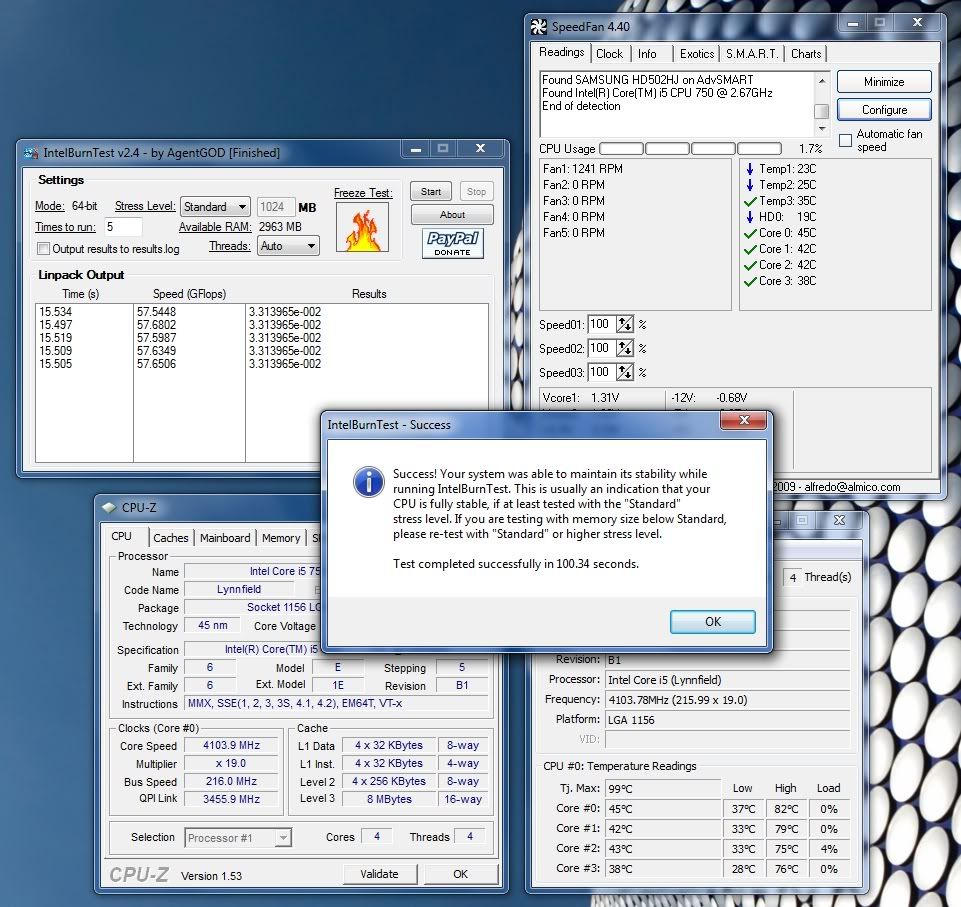Click the Instructions MMX, SSE list
The image size is (961, 907).
coord(336,704)
